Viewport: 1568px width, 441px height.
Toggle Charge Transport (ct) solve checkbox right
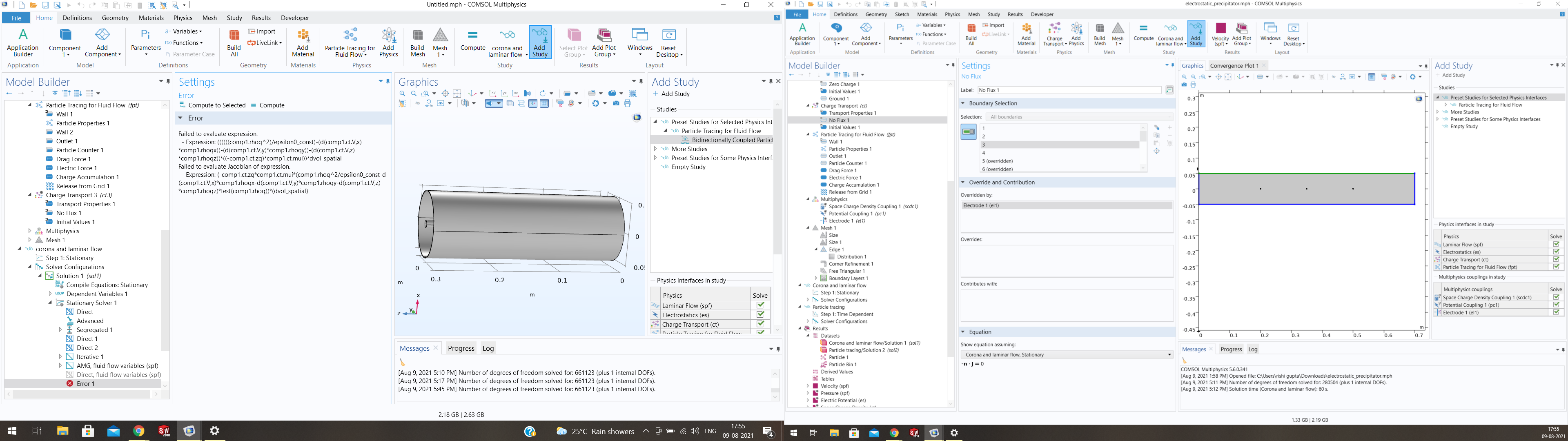[x=1556, y=259]
